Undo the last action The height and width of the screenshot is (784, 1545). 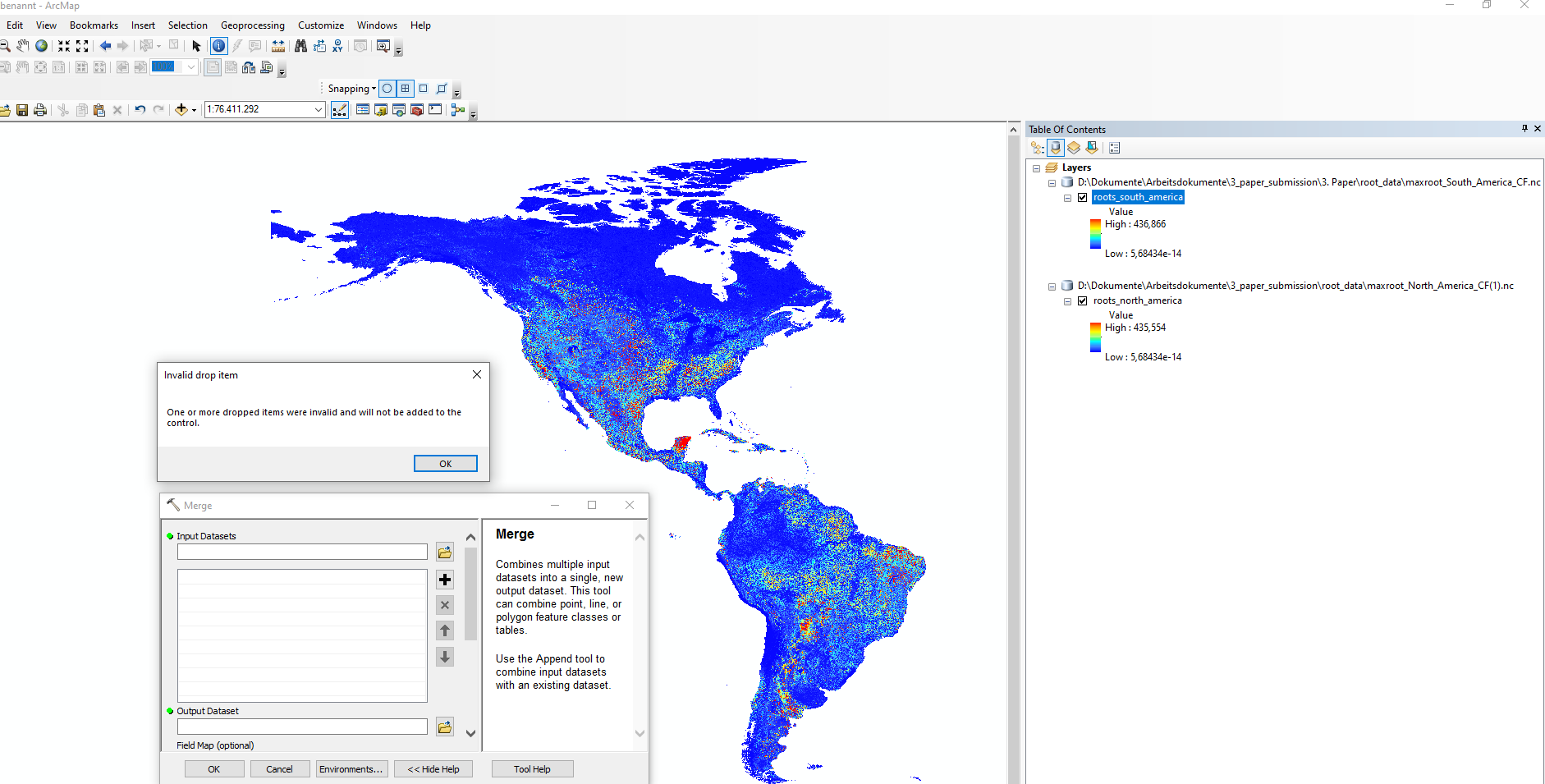click(x=140, y=110)
